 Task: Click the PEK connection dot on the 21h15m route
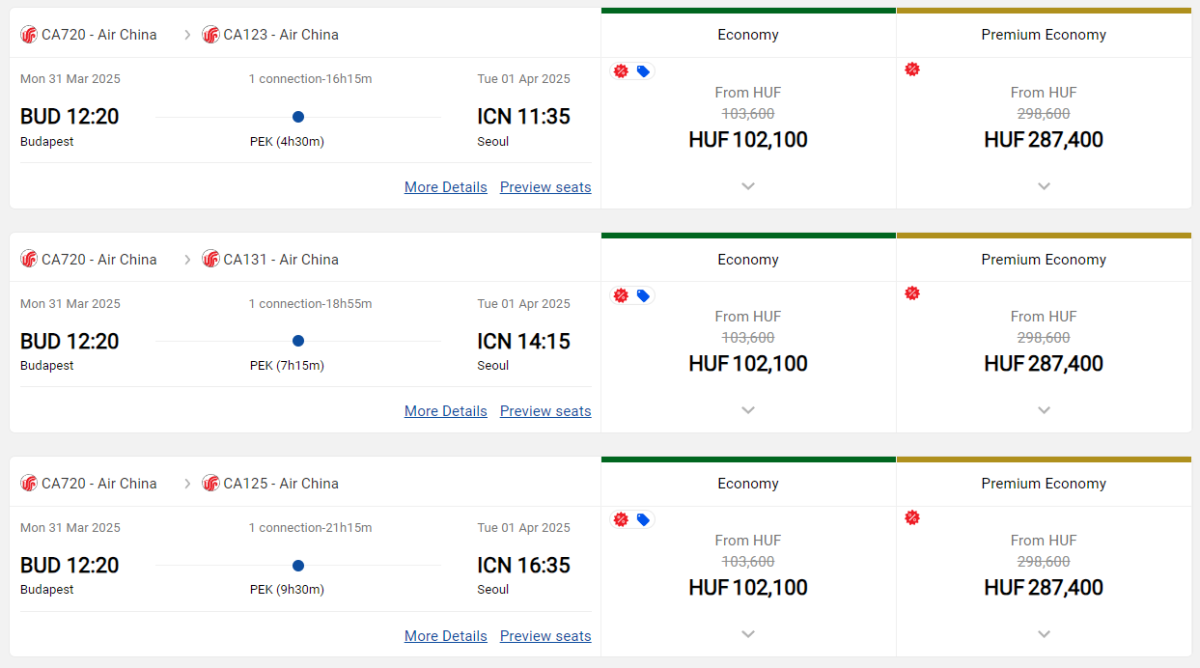pyautogui.click(x=298, y=566)
